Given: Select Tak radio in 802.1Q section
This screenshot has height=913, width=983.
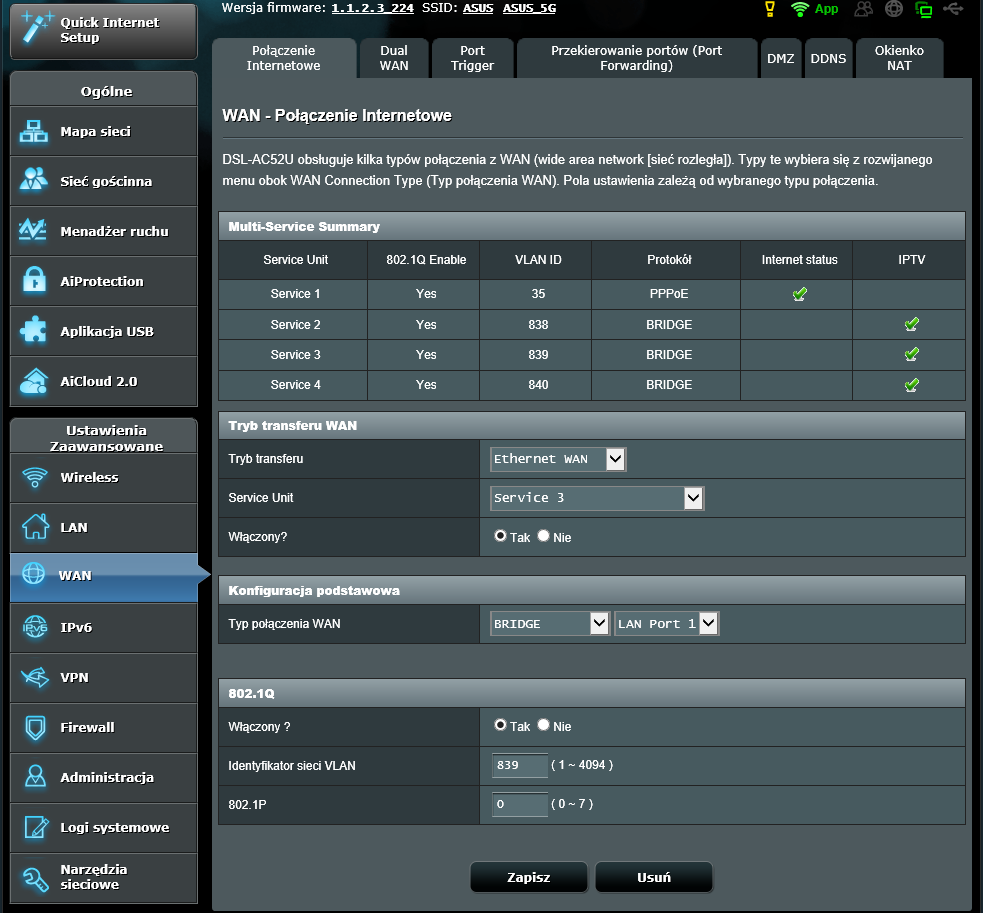Looking at the screenshot, I should click(501, 725).
